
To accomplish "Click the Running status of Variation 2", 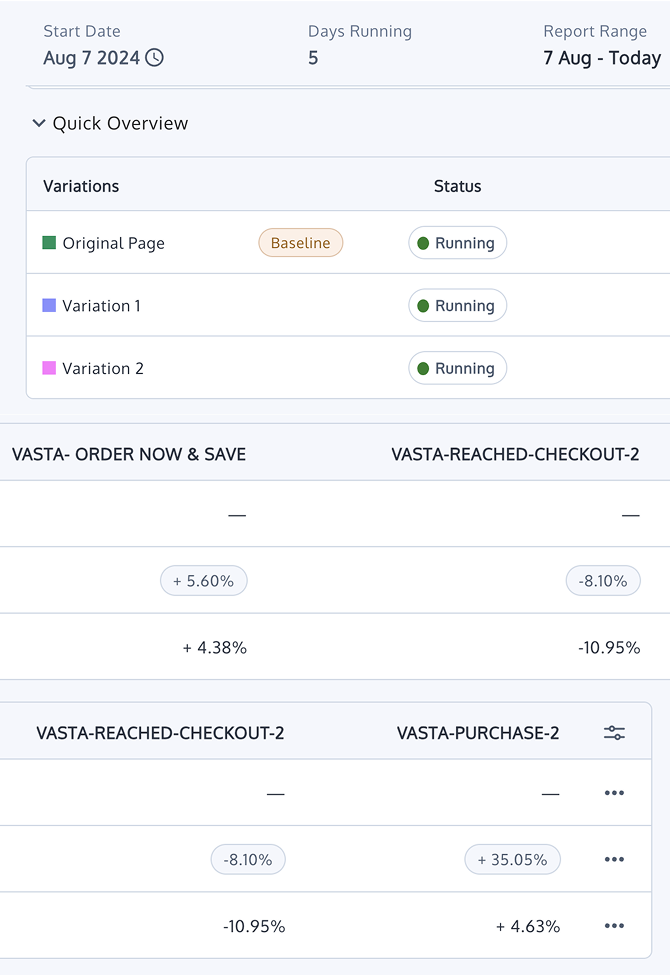I will pyautogui.click(x=457, y=368).
